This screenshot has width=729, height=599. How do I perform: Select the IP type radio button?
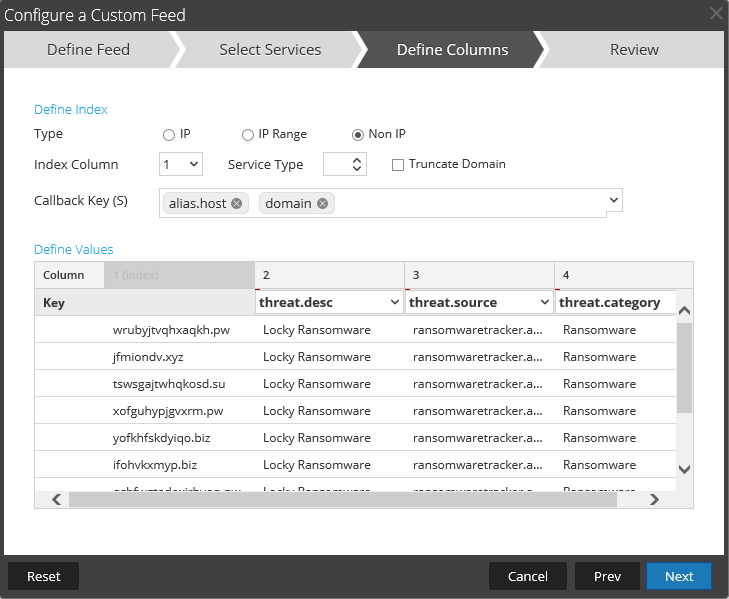point(169,135)
